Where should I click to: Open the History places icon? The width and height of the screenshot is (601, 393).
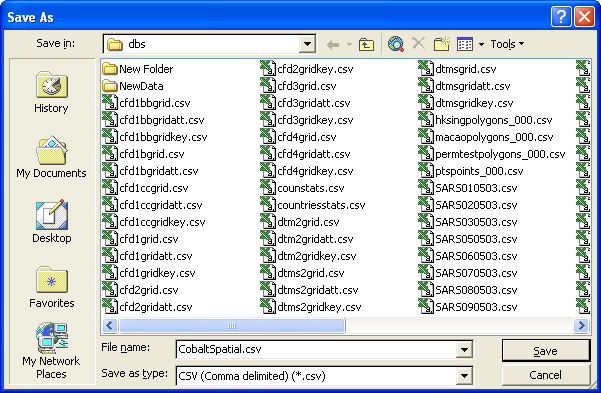coord(52,84)
